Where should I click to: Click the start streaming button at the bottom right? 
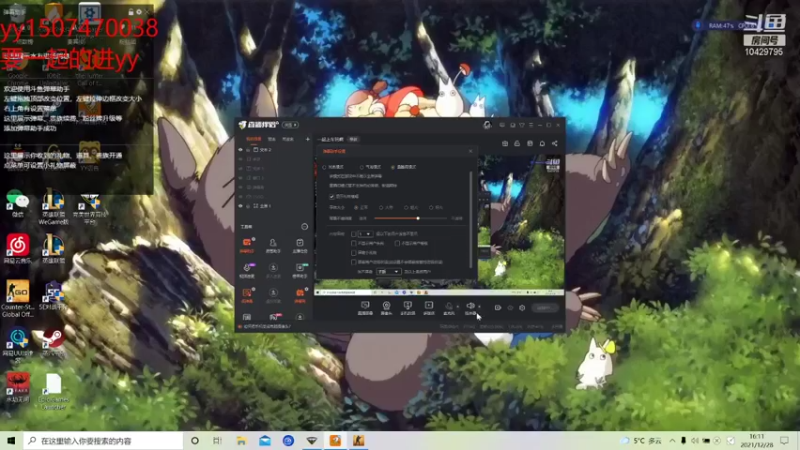click(x=545, y=308)
